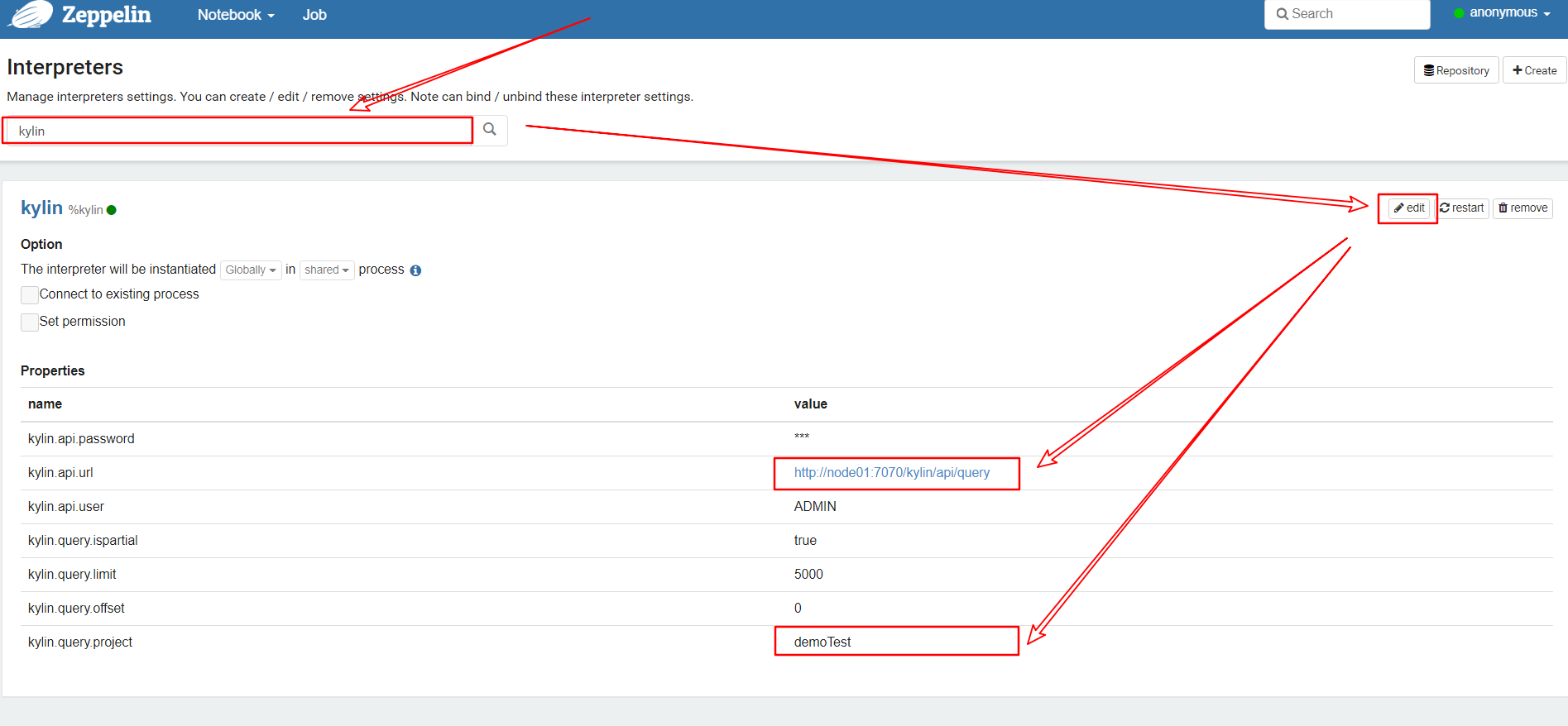Click the Interpreters page heading
The width and height of the screenshot is (1568, 726).
(65, 67)
